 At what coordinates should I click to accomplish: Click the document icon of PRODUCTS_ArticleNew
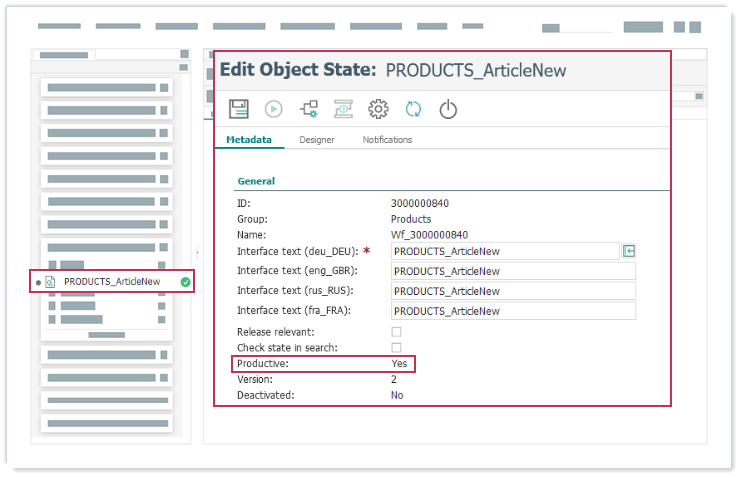coord(50,282)
